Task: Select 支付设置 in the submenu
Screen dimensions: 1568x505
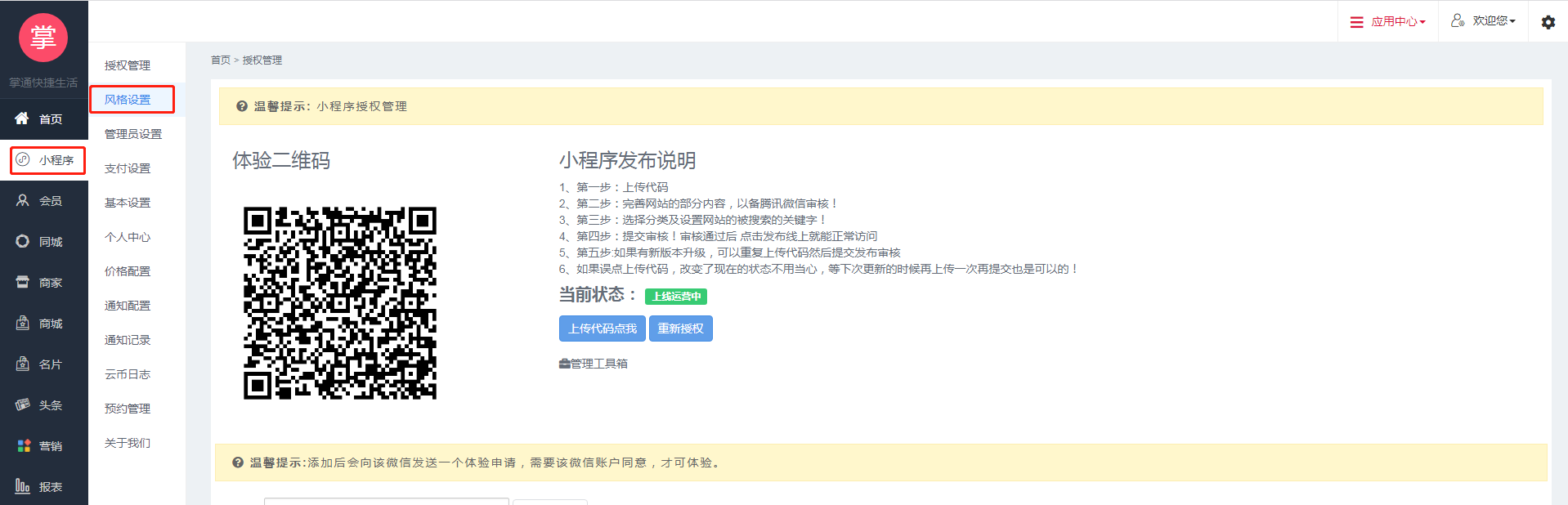Action: [x=128, y=168]
